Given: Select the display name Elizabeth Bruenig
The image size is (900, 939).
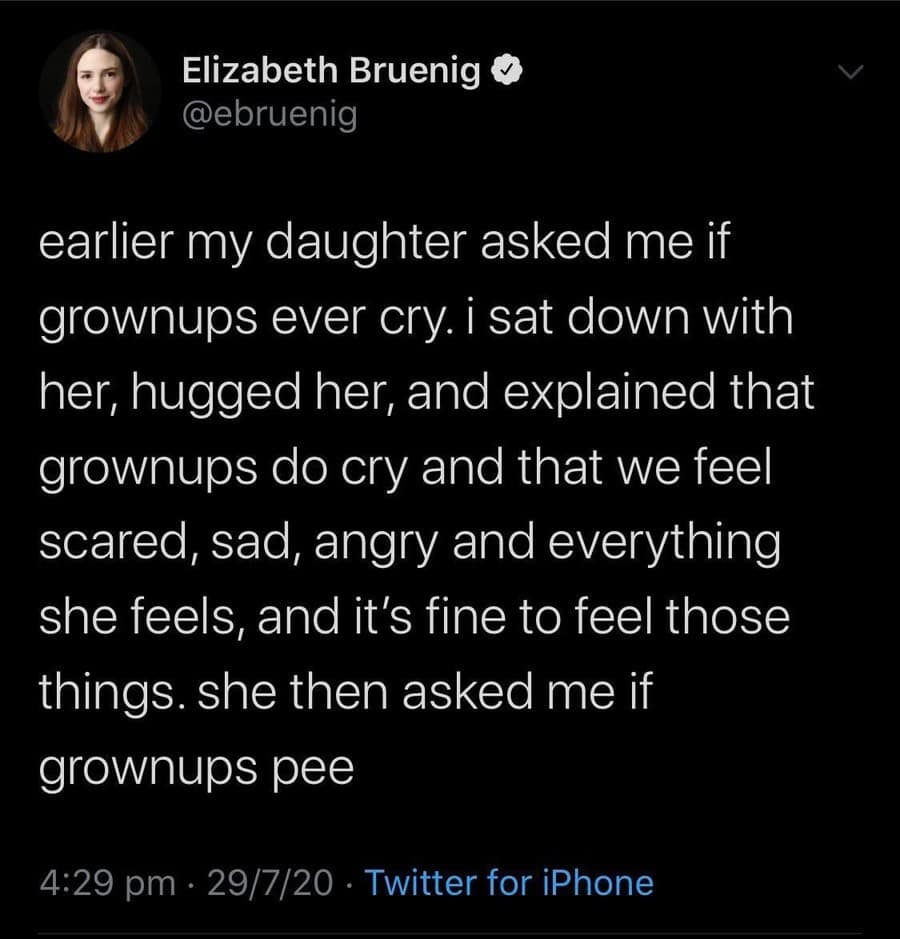Looking at the screenshot, I should tap(331, 70).
